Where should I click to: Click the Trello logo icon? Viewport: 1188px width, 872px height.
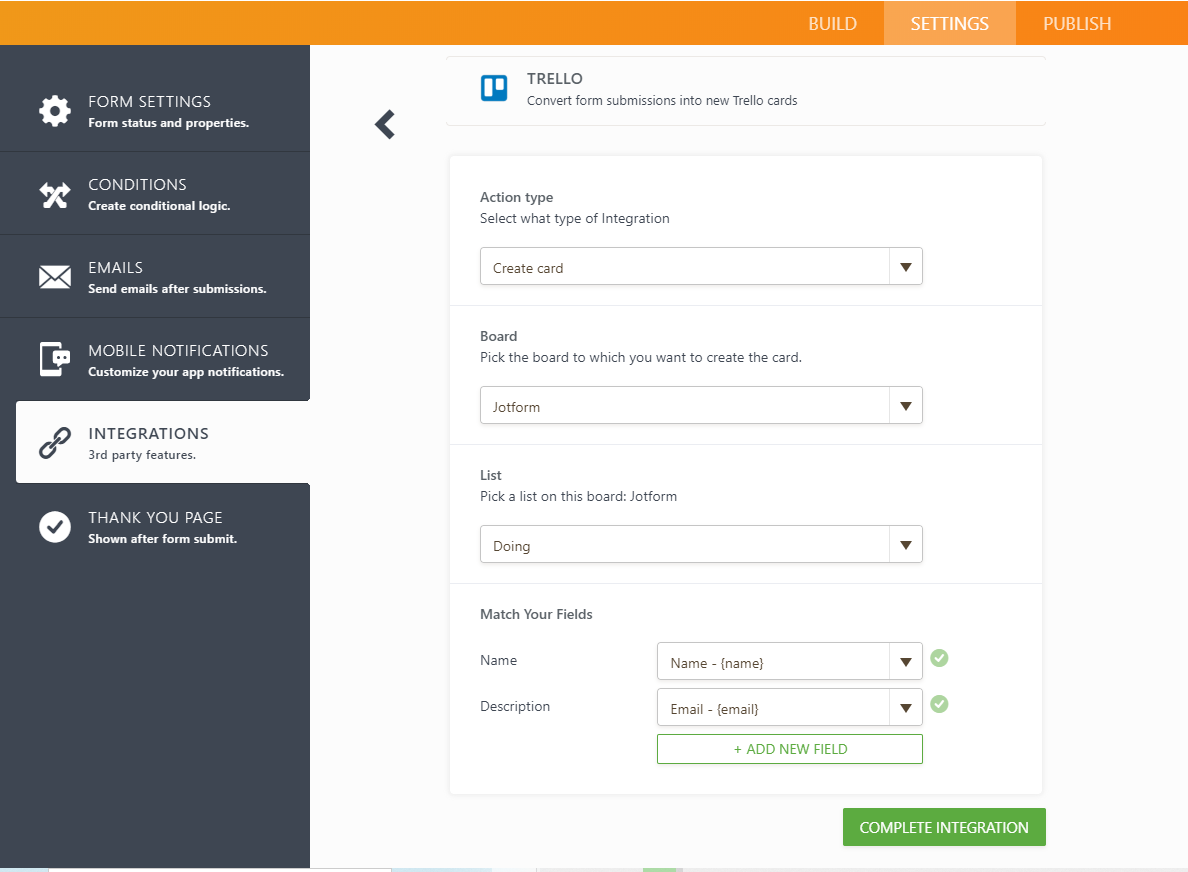[x=494, y=89]
